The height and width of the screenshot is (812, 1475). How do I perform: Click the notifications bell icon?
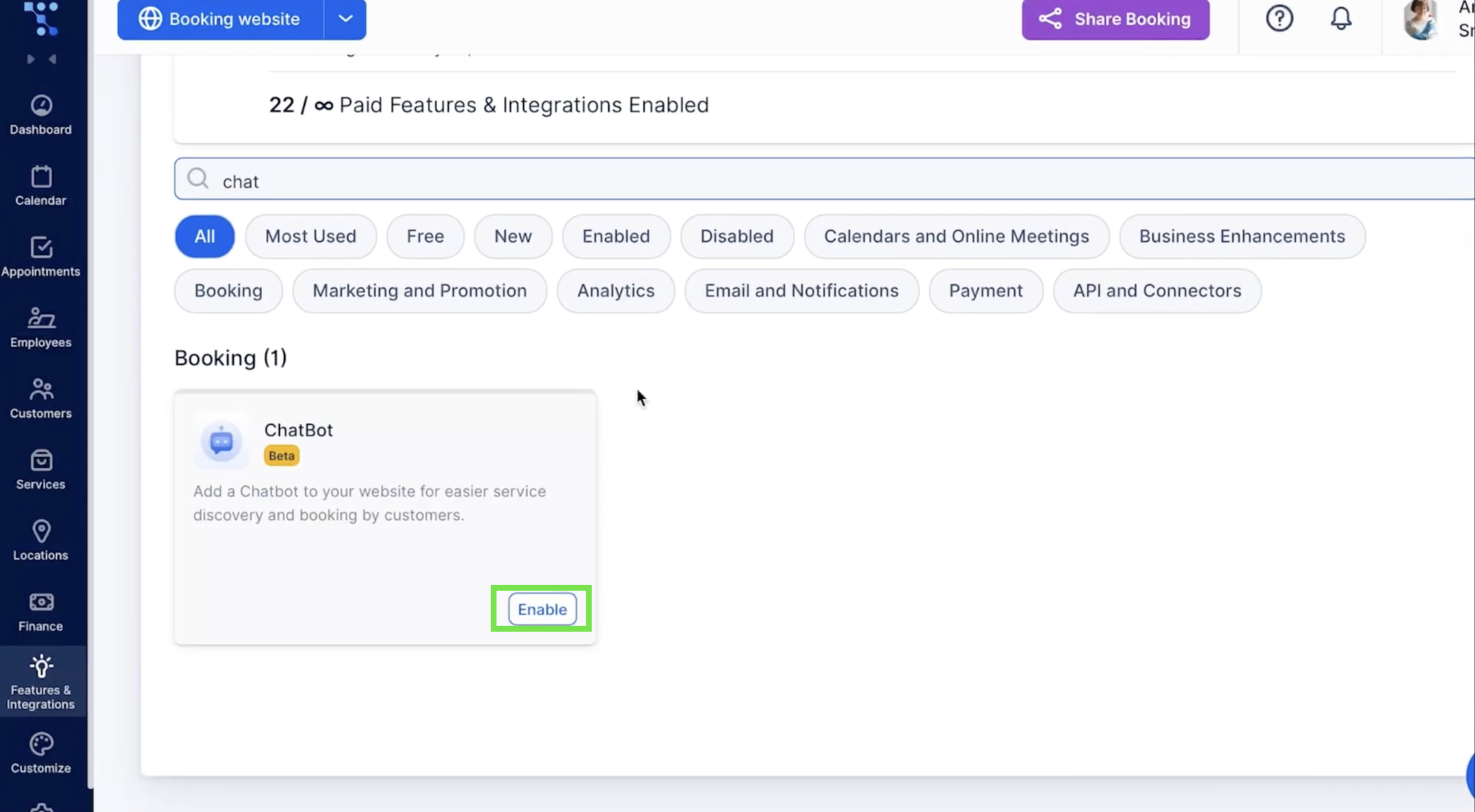click(x=1341, y=18)
